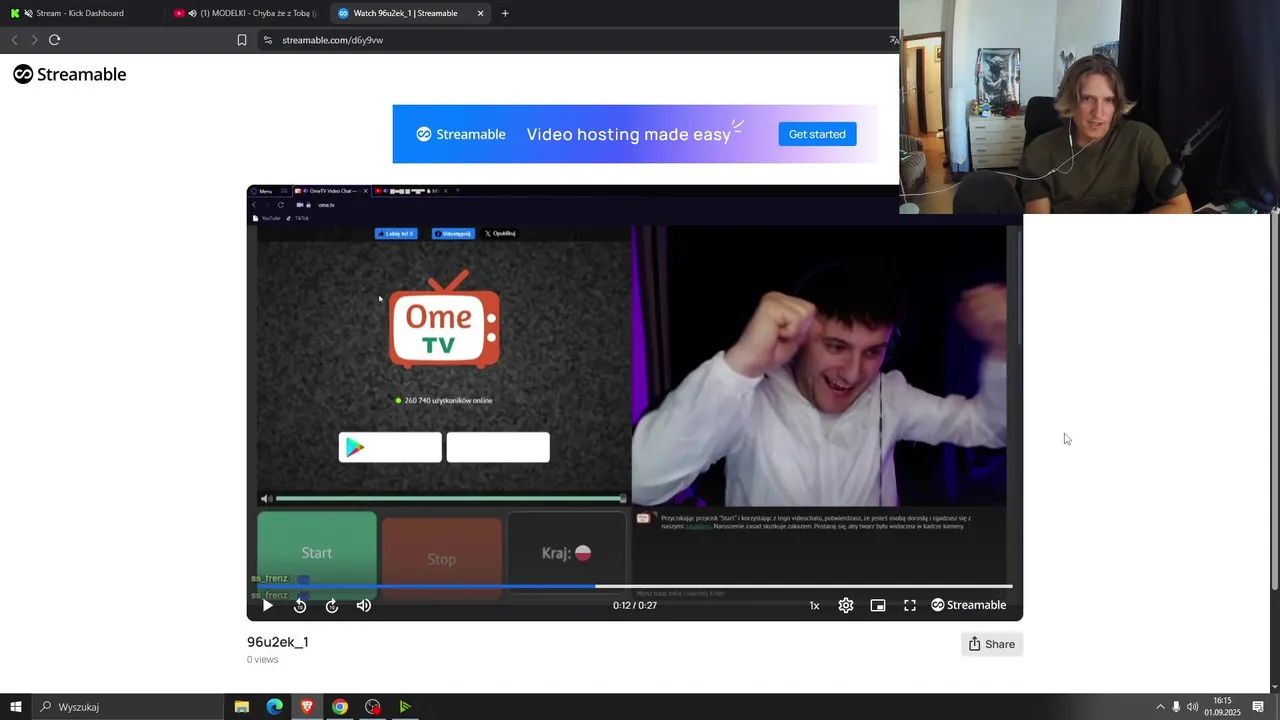The image size is (1280, 720).
Task: Click the page vertical scrollbar
Action: click(x=1274, y=400)
